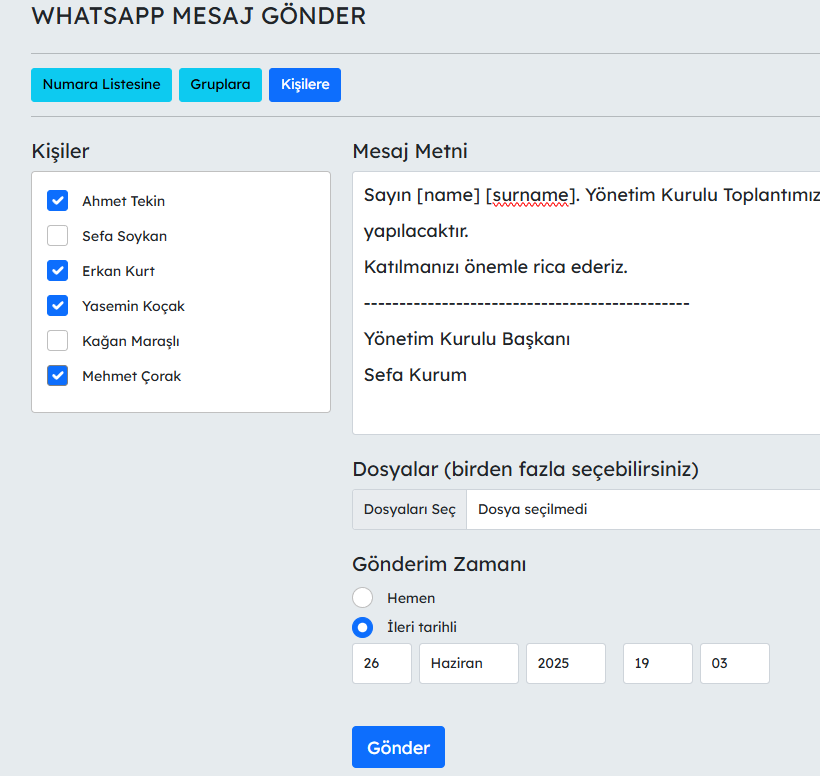This screenshot has width=820, height=776.
Task: Tick the Kağan Maraşlı checkbox
Action: (57, 341)
